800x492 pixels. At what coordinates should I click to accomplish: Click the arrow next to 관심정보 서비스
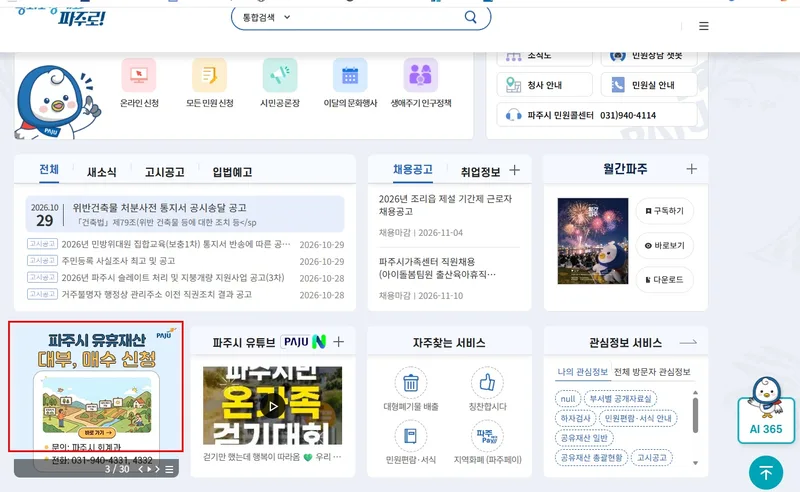coord(688,342)
